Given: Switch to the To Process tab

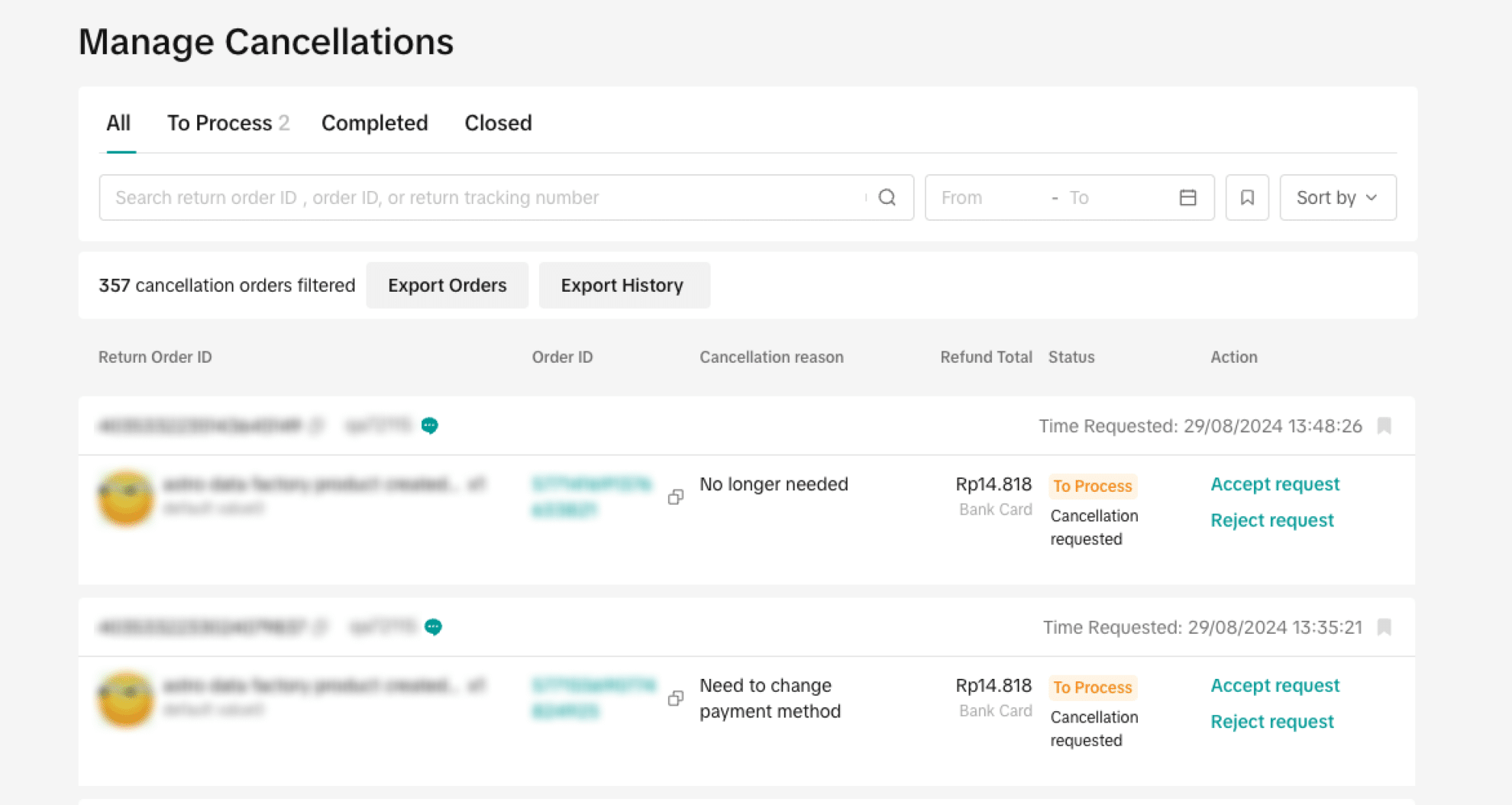Looking at the screenshot, I should [x=228, y=123].
